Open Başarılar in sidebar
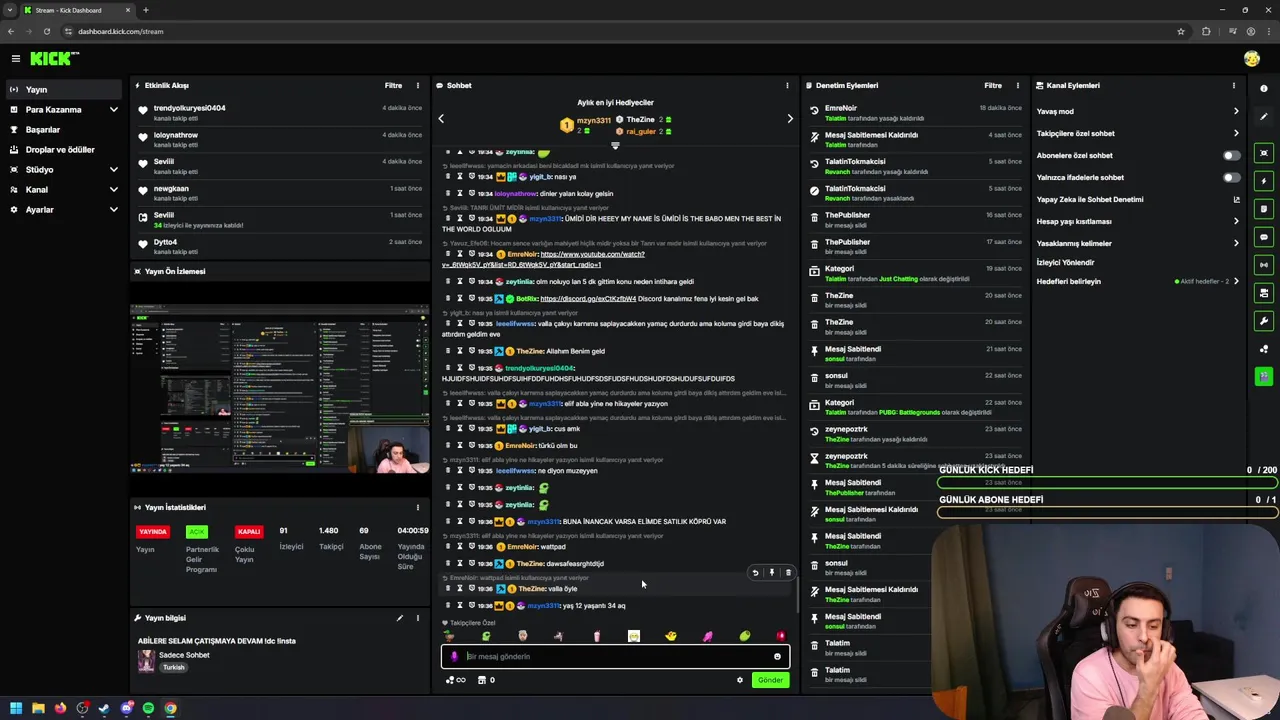This screenshot has width=1280, height=720. [x=64, y=129]
